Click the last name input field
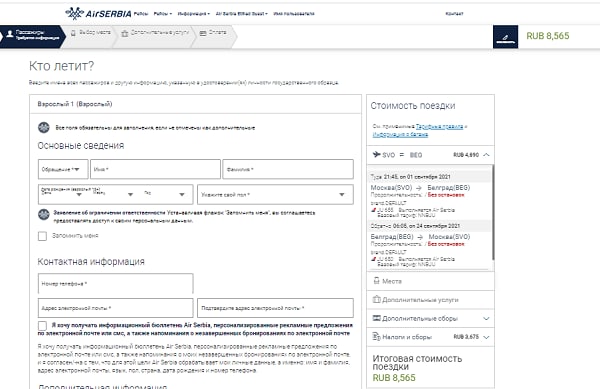Viewport: 600px width, 389px height. pyautogui.click(x=288, y=169)
